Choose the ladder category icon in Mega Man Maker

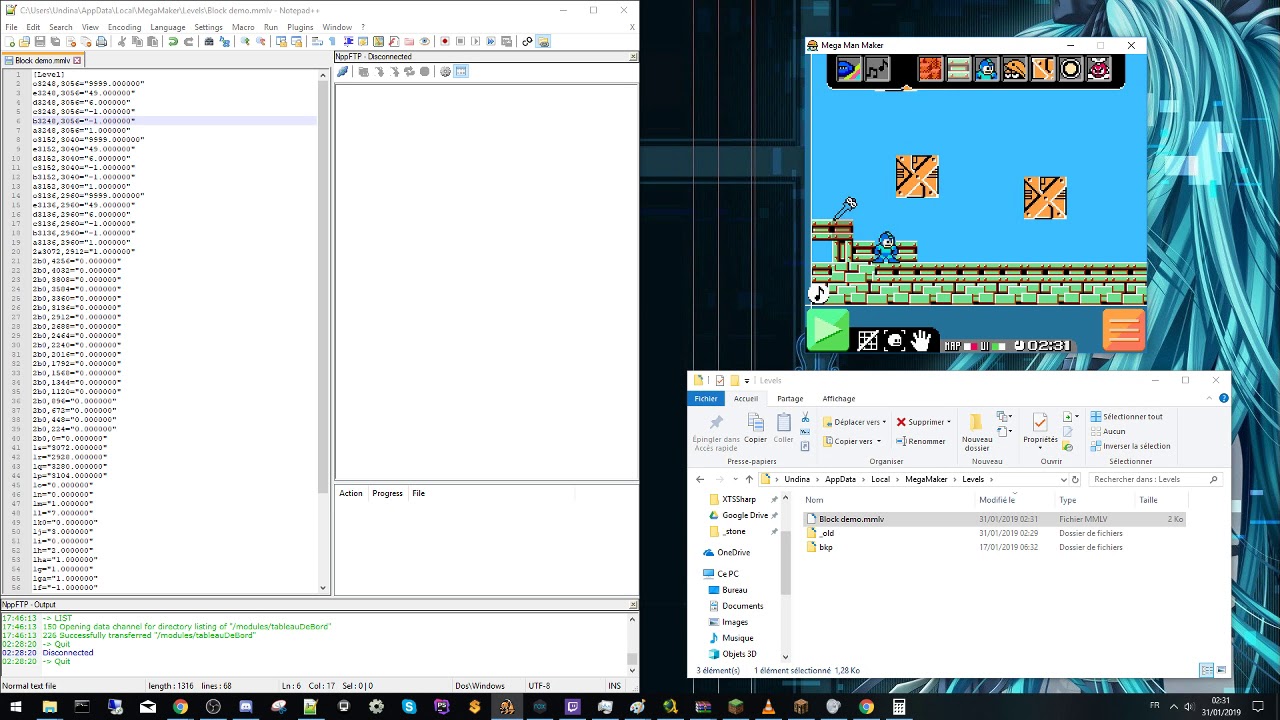958,69
